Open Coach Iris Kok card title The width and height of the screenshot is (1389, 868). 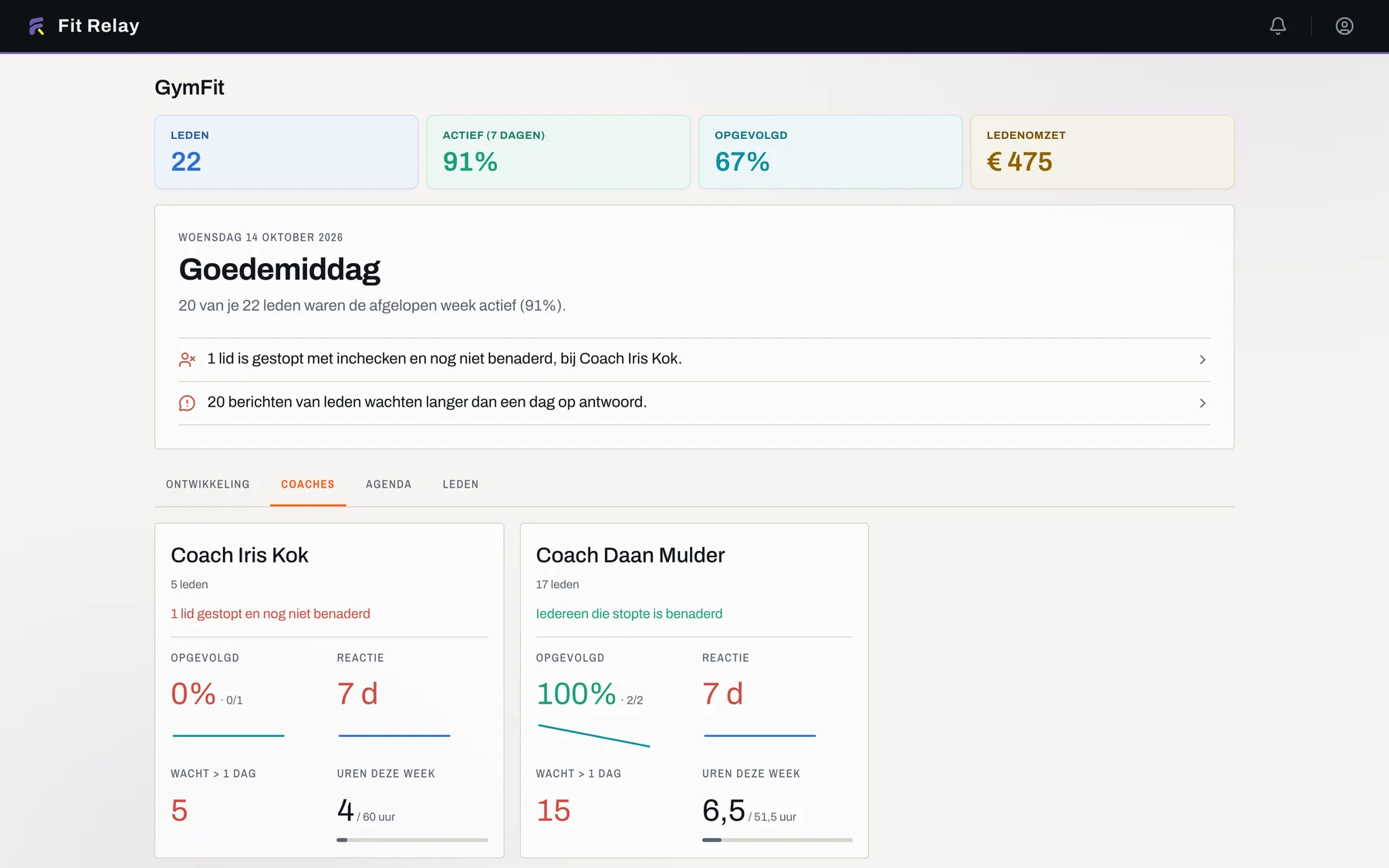pos(239,556)
